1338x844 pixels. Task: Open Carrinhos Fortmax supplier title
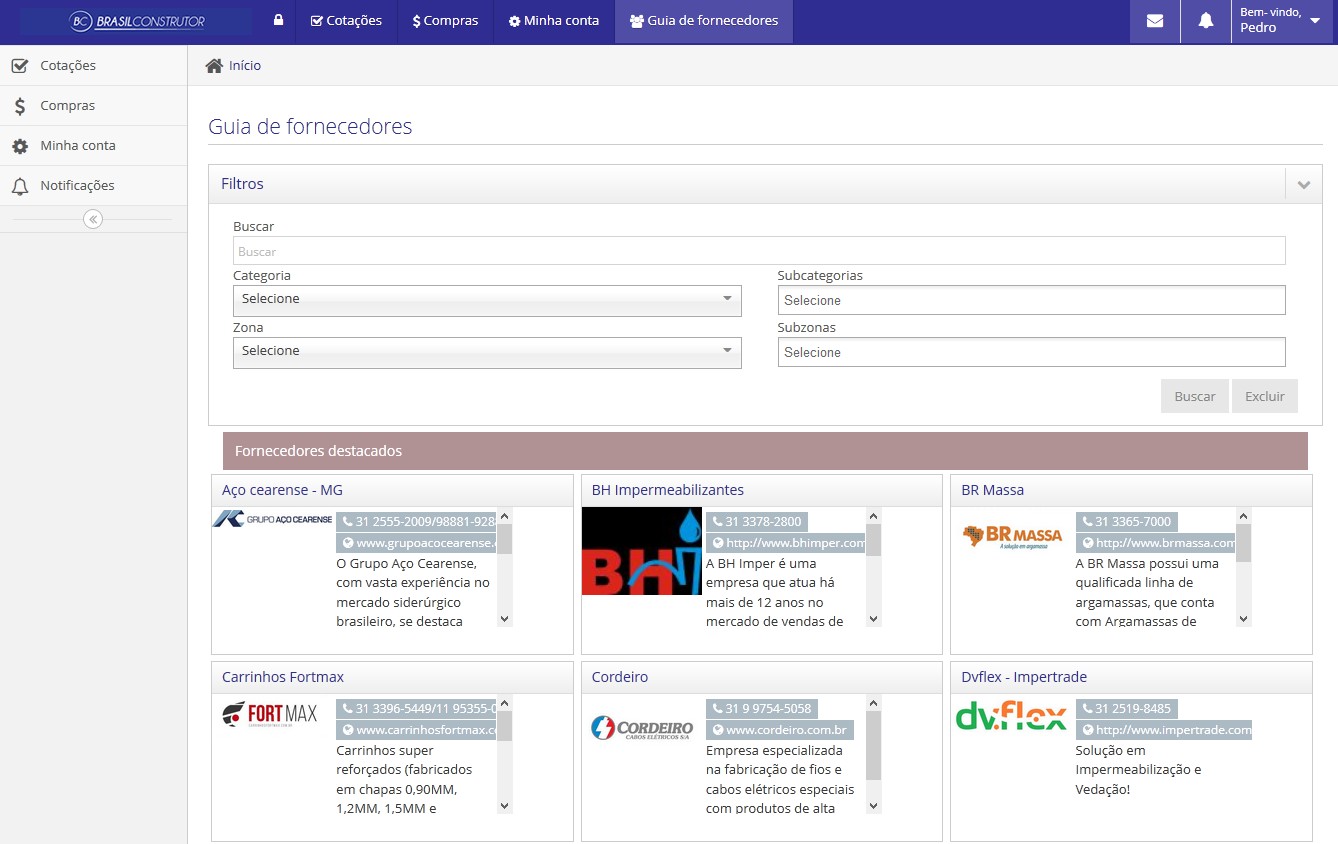283,677
